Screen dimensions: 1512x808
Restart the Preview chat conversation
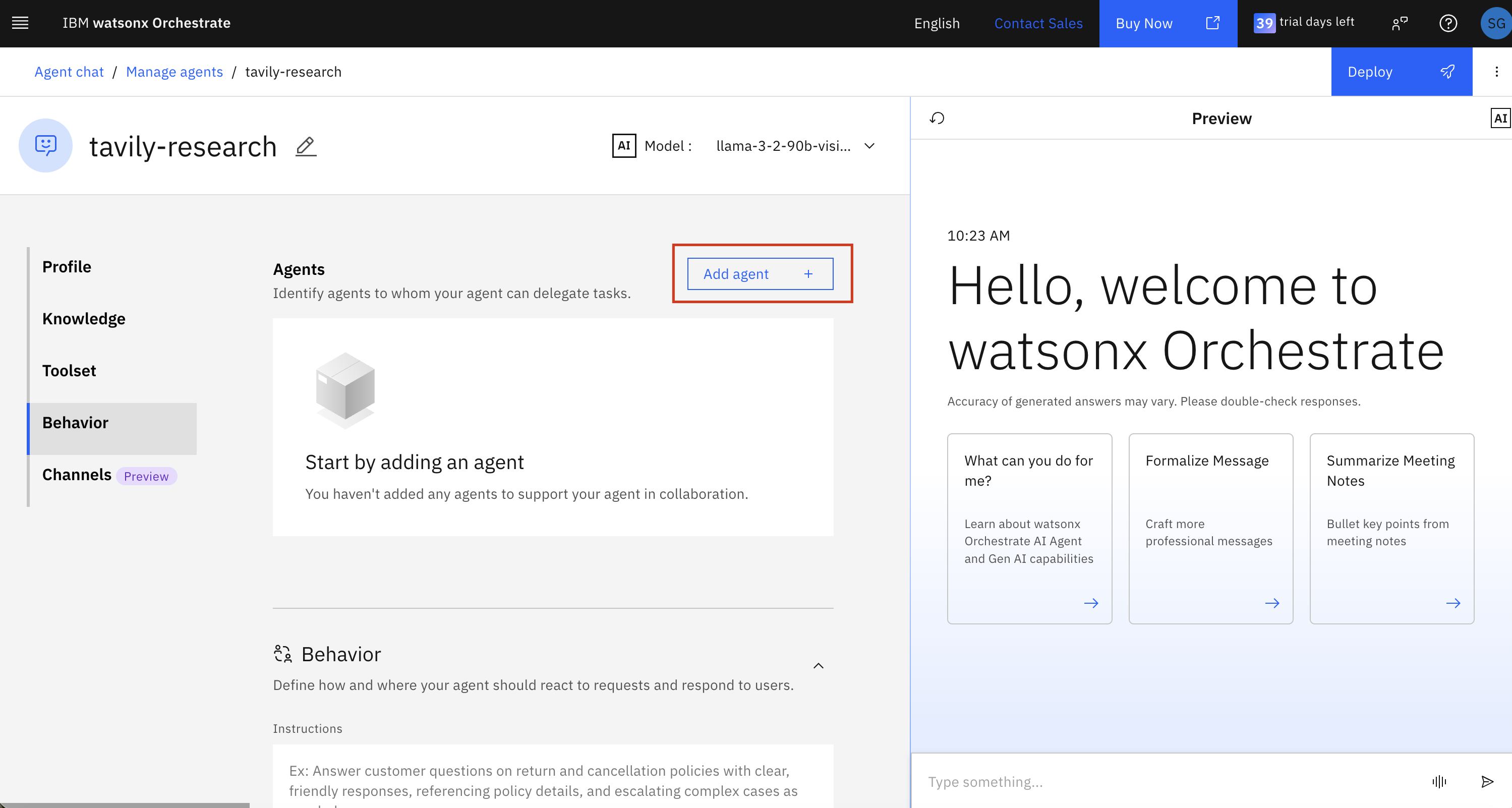click(937, 118)
